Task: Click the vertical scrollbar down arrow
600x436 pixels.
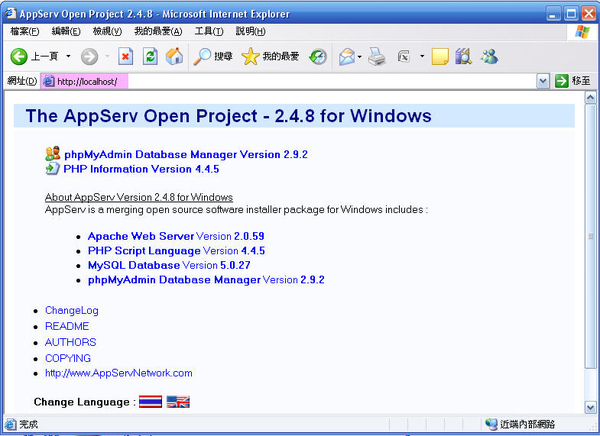Action: coord(590,407)
